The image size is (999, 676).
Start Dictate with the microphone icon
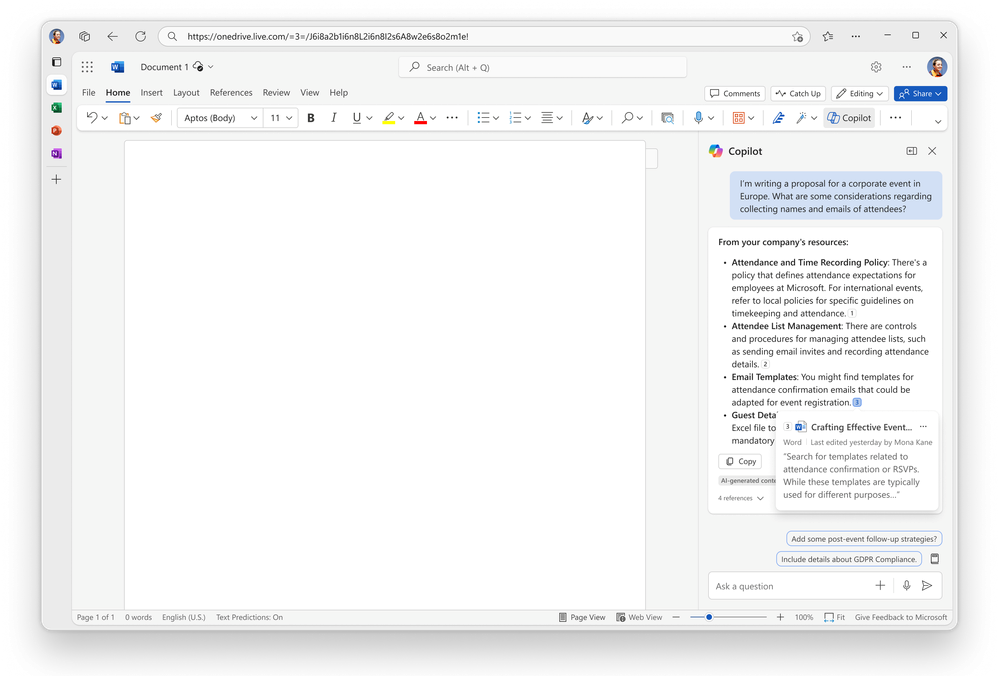(x=699, y=118)
